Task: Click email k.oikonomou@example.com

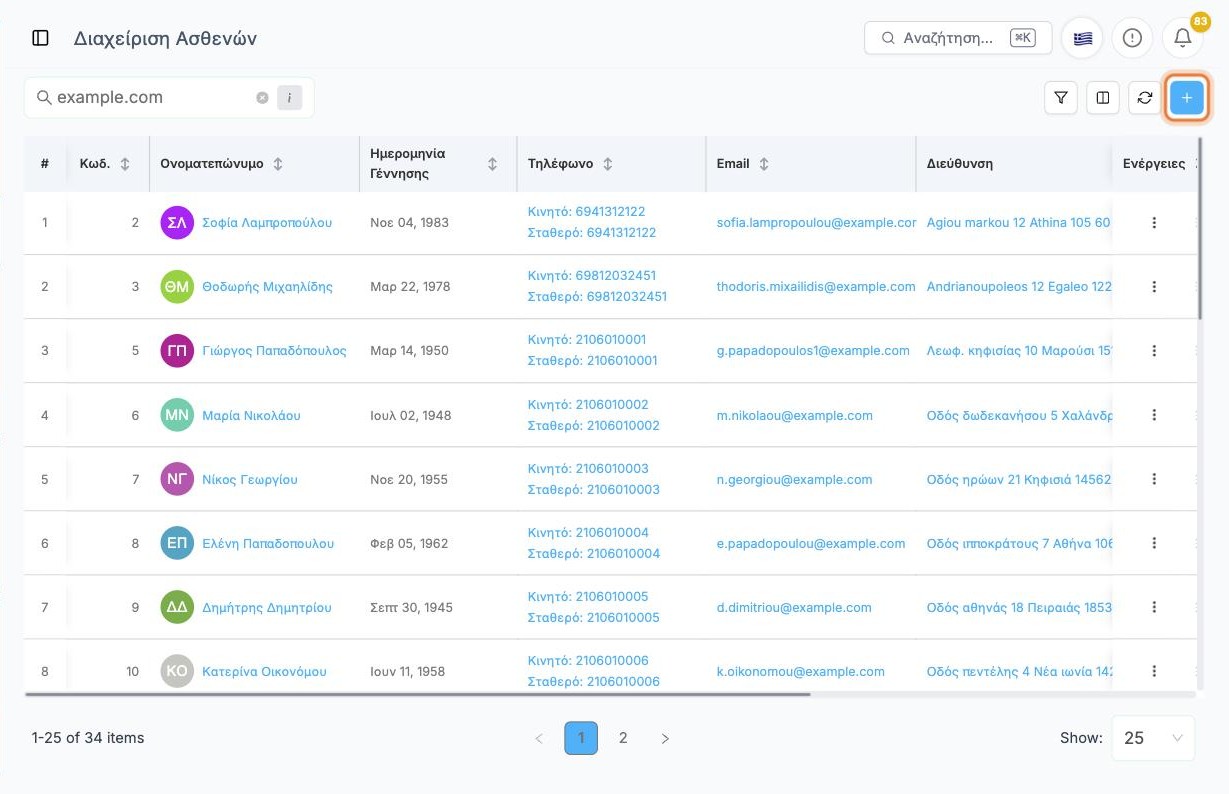Action: pos(801,671)
